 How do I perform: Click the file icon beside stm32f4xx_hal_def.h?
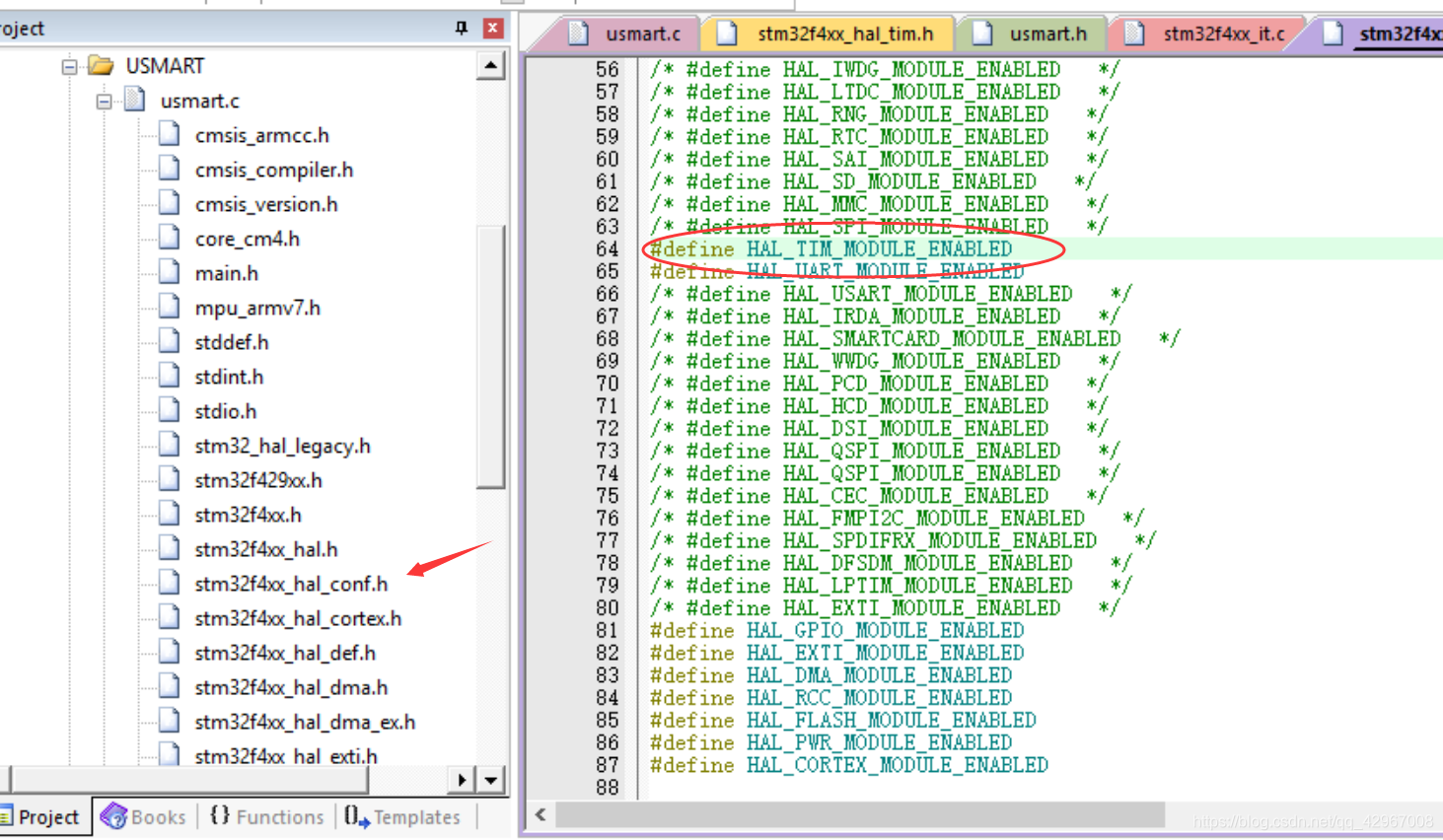point(170,652)
